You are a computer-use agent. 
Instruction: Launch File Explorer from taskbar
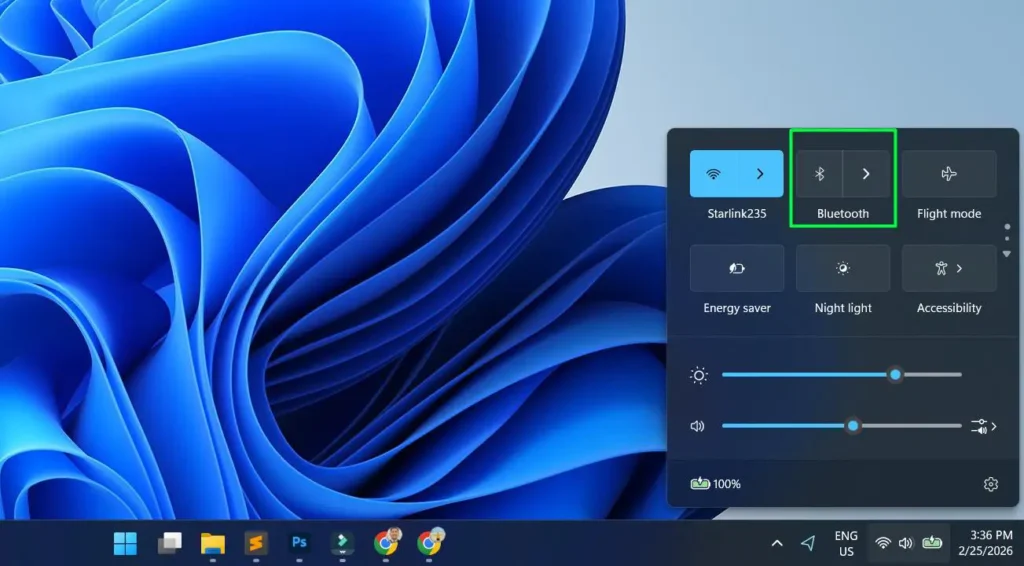(x=213, y=543)
